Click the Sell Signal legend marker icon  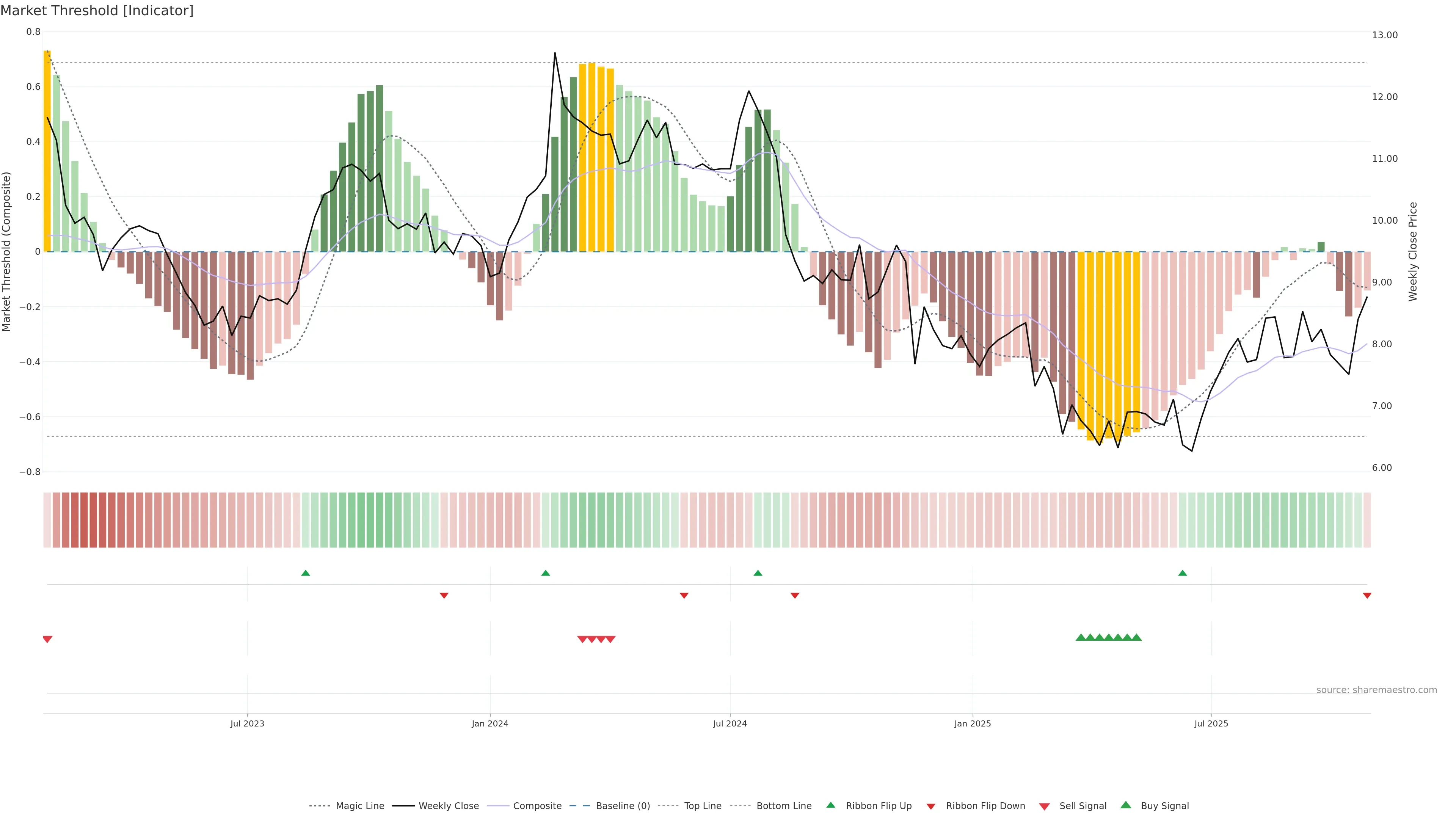point(1045,806)
